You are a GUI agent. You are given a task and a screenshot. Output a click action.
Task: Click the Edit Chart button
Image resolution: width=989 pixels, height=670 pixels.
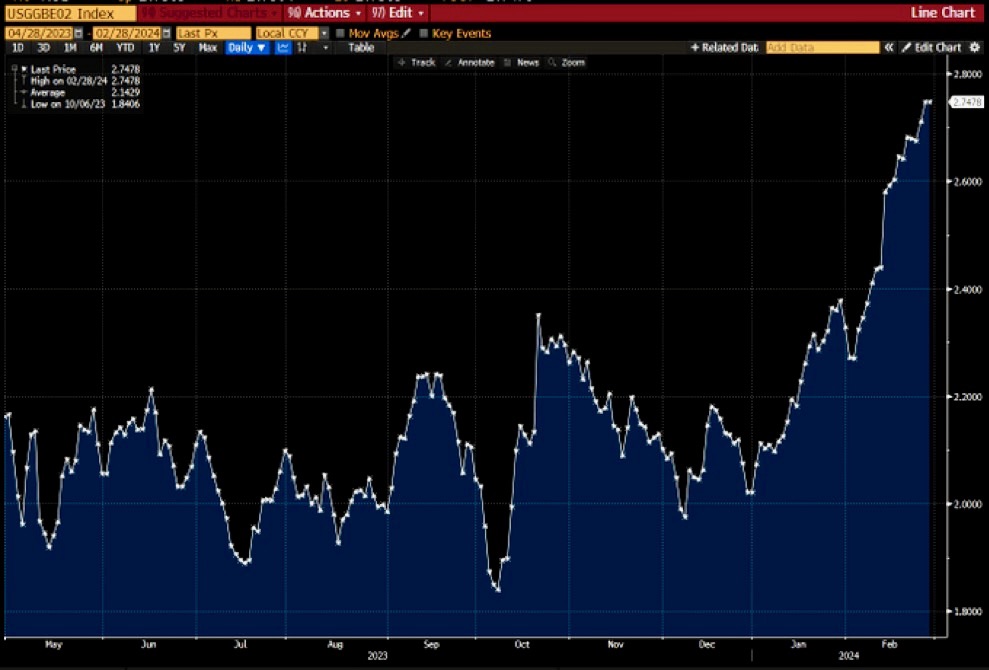[x=931, y=48]
